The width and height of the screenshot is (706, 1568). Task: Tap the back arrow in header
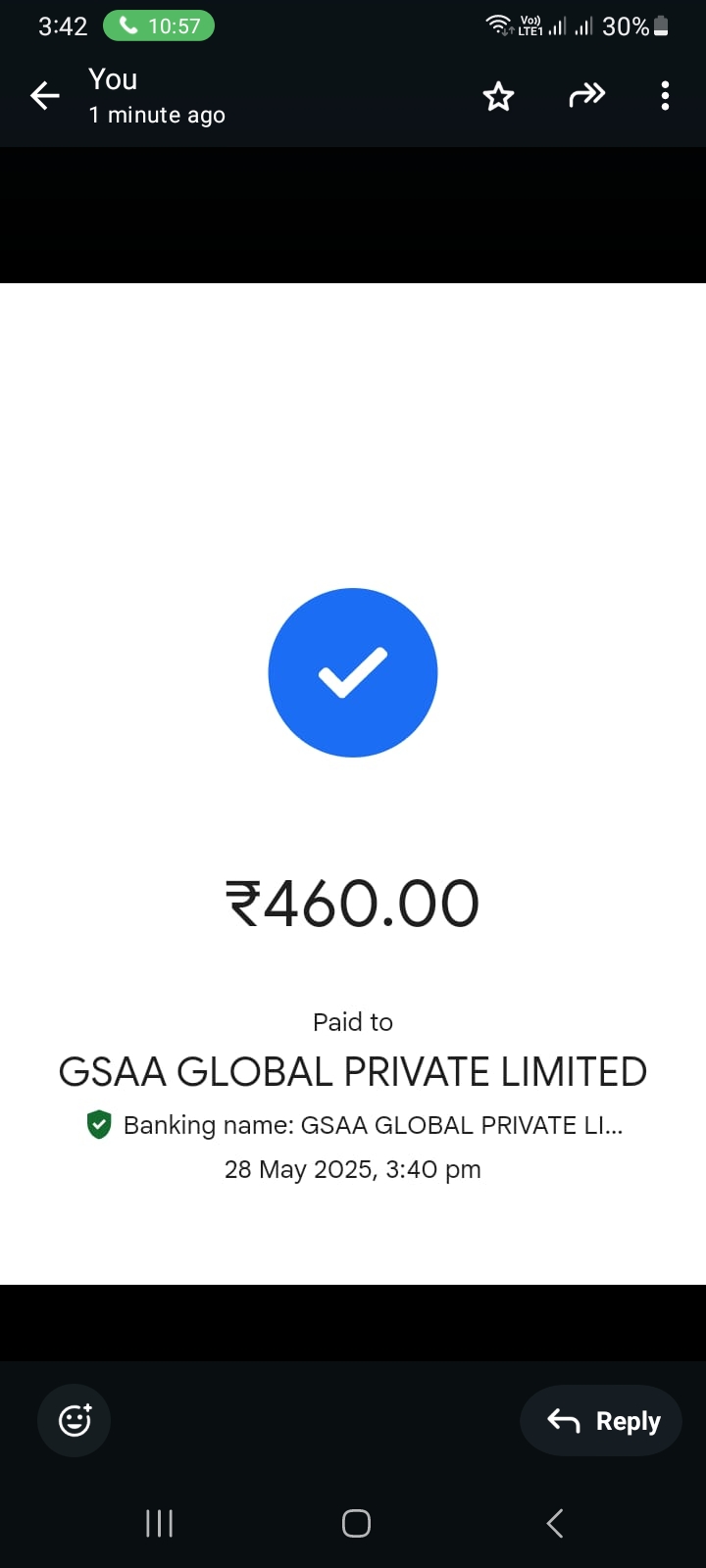(45, 96)
